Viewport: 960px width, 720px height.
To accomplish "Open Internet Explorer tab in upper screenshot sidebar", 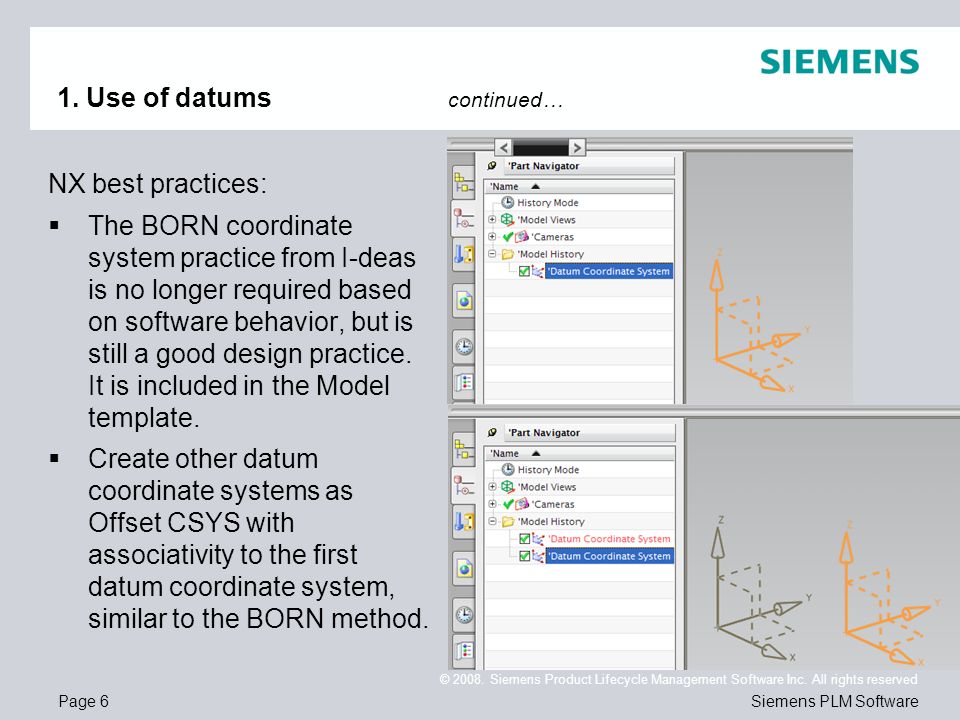I will point(464,301).
